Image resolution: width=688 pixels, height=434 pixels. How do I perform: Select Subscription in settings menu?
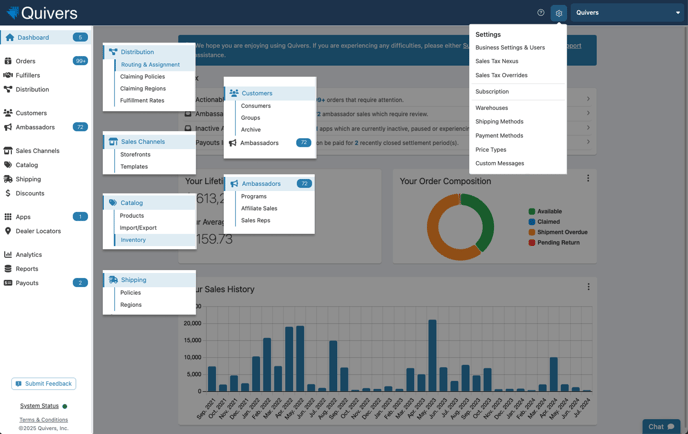click(492, 91)
